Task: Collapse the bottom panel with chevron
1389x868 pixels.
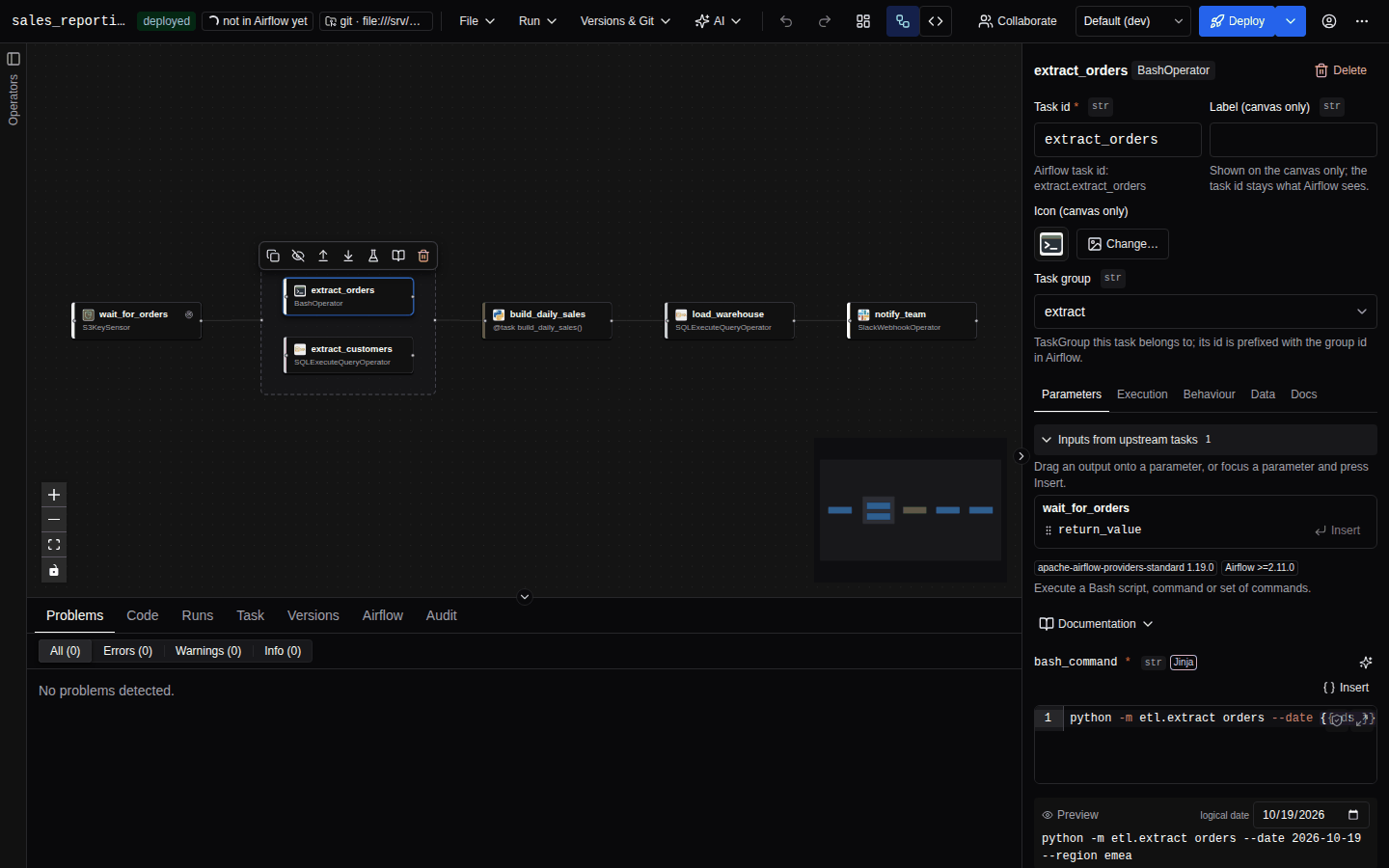Action: point(525,597)
